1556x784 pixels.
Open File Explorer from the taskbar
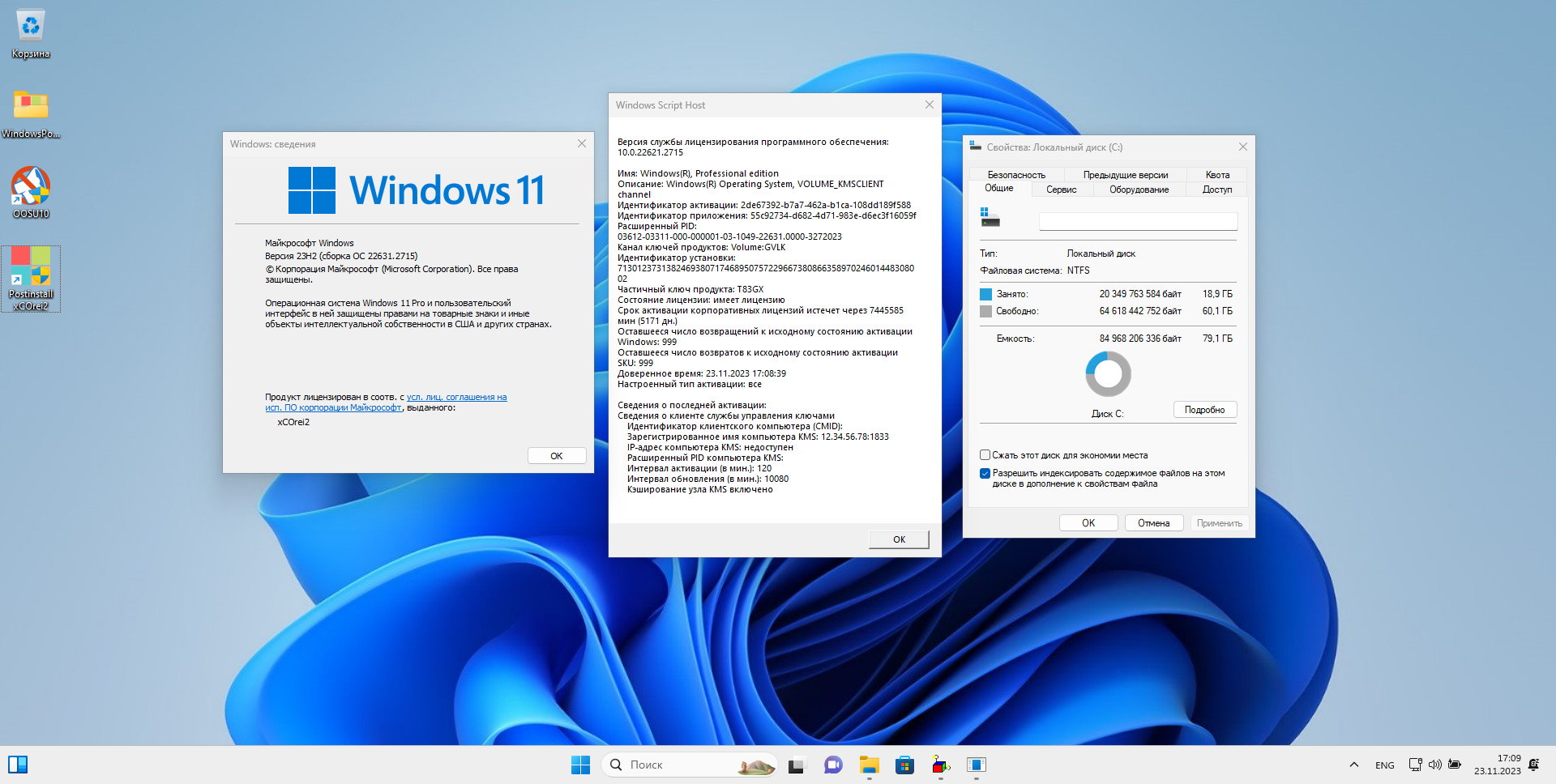coord(870,765)
